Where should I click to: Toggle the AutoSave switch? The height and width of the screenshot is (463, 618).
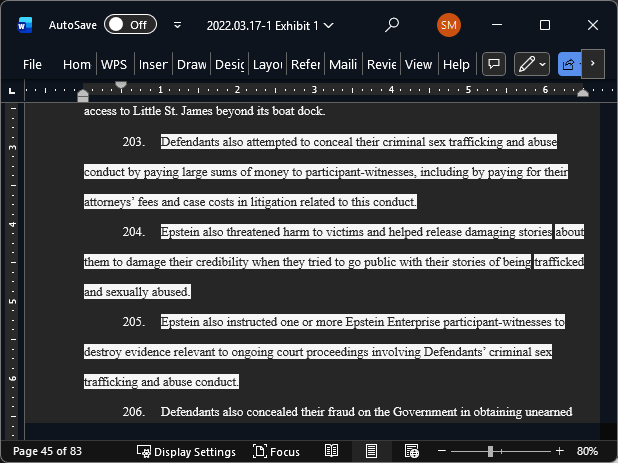coord(130,25)
